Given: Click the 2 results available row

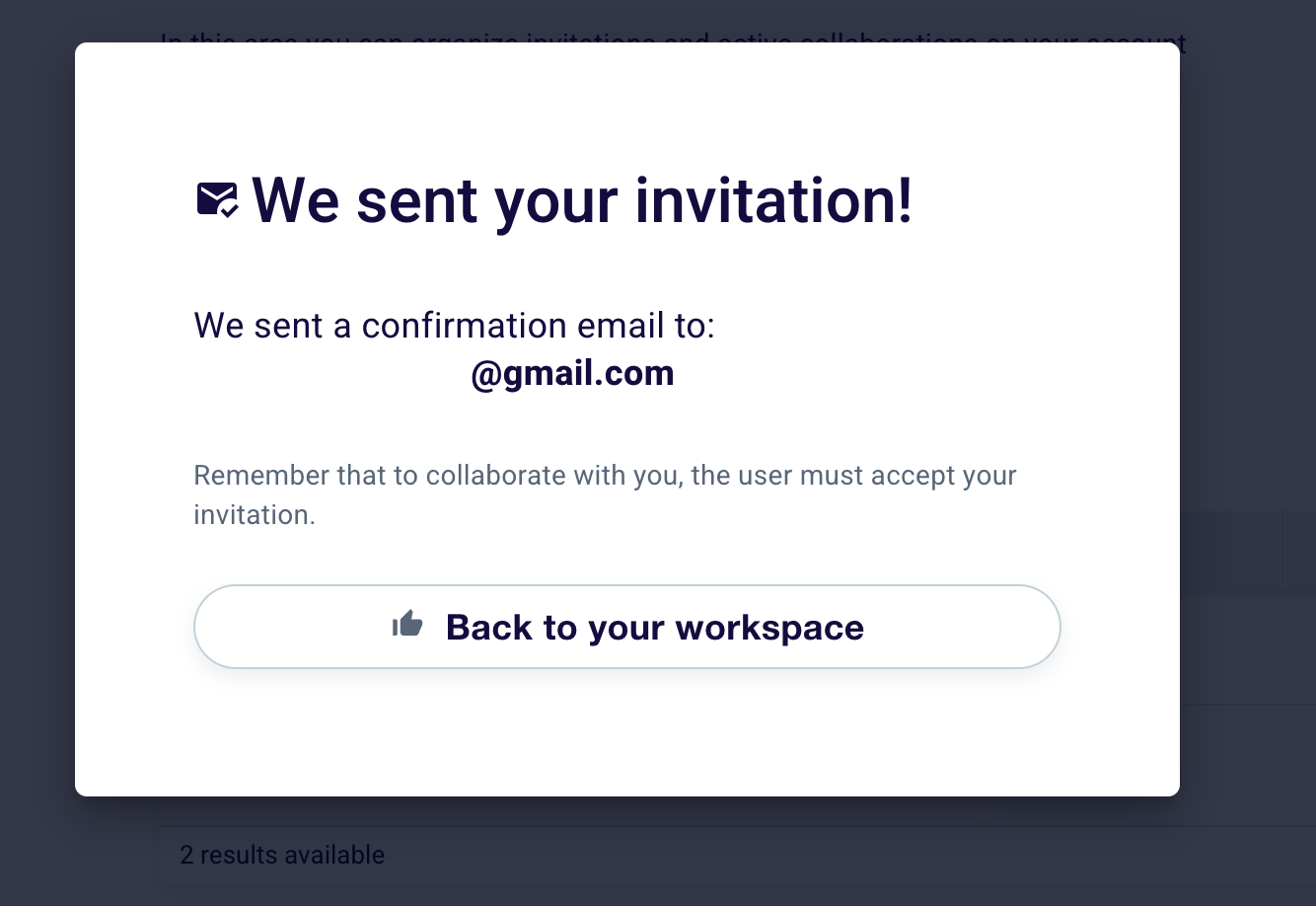Looking at the screenshot, I should pyautogui.click(x=282, y=855).
